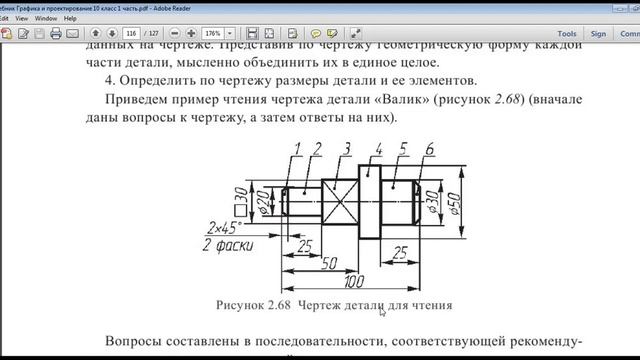640x360 pixels.
Task: Print the document with printer icon
Action: click(56, 33)
